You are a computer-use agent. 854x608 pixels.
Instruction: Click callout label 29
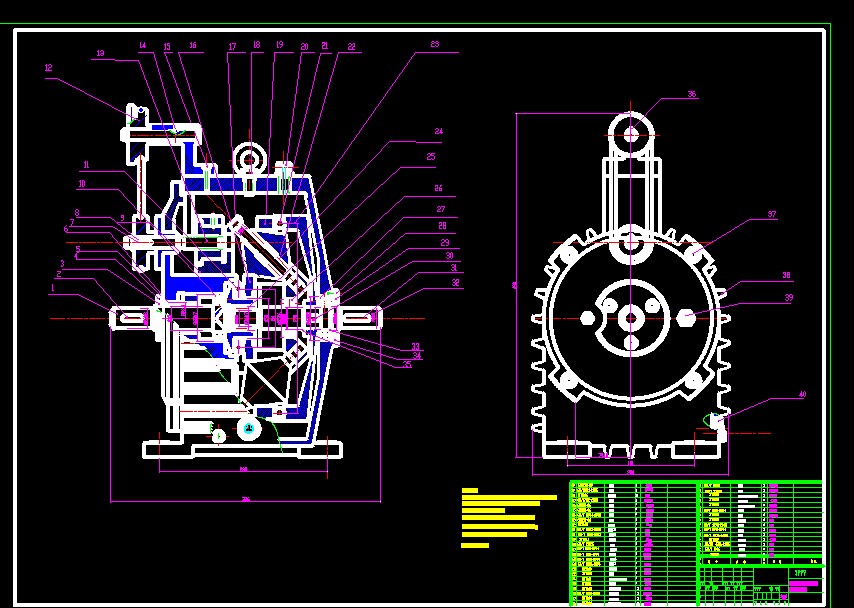(445, 242)
